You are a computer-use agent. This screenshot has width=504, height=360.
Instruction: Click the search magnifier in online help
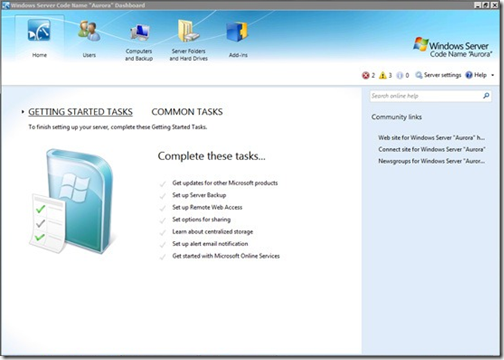point(486,96)
